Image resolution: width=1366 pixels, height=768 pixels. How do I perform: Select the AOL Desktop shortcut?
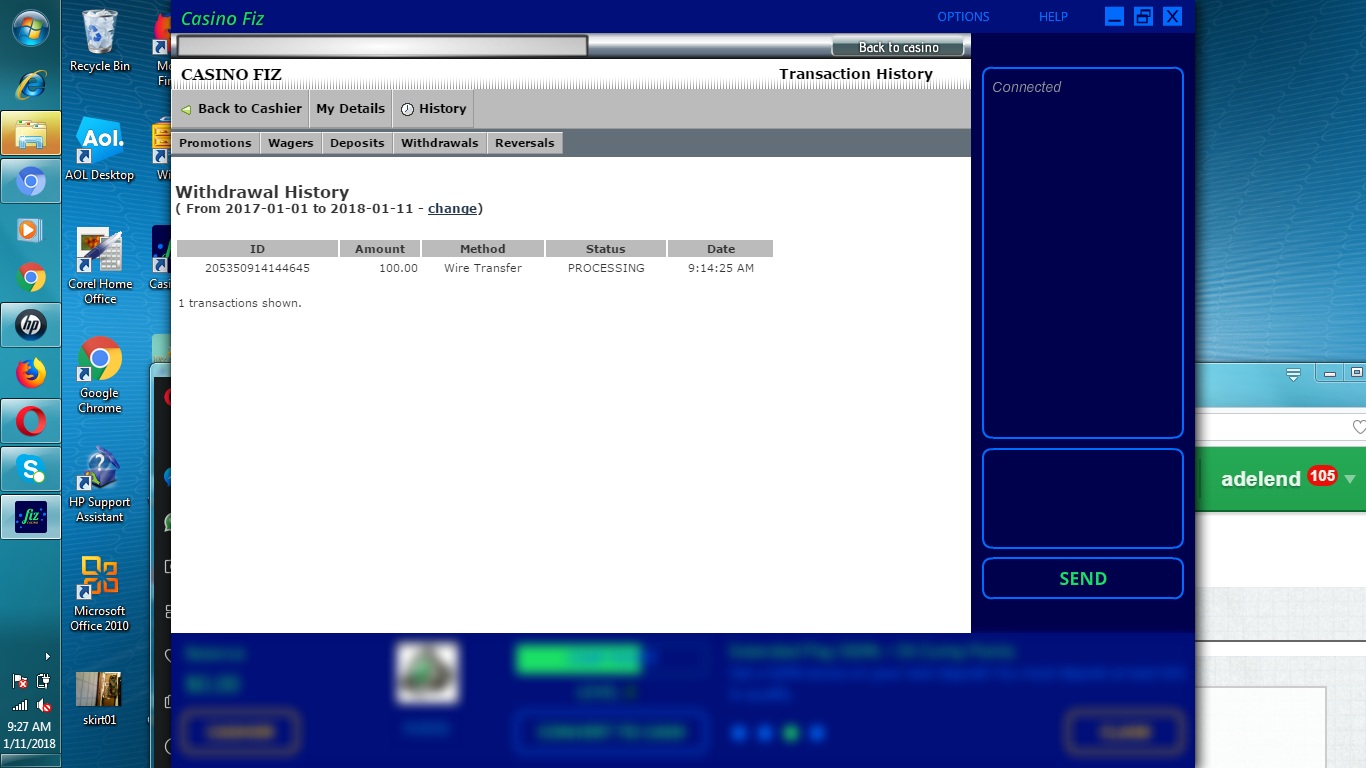pos(99,151)
